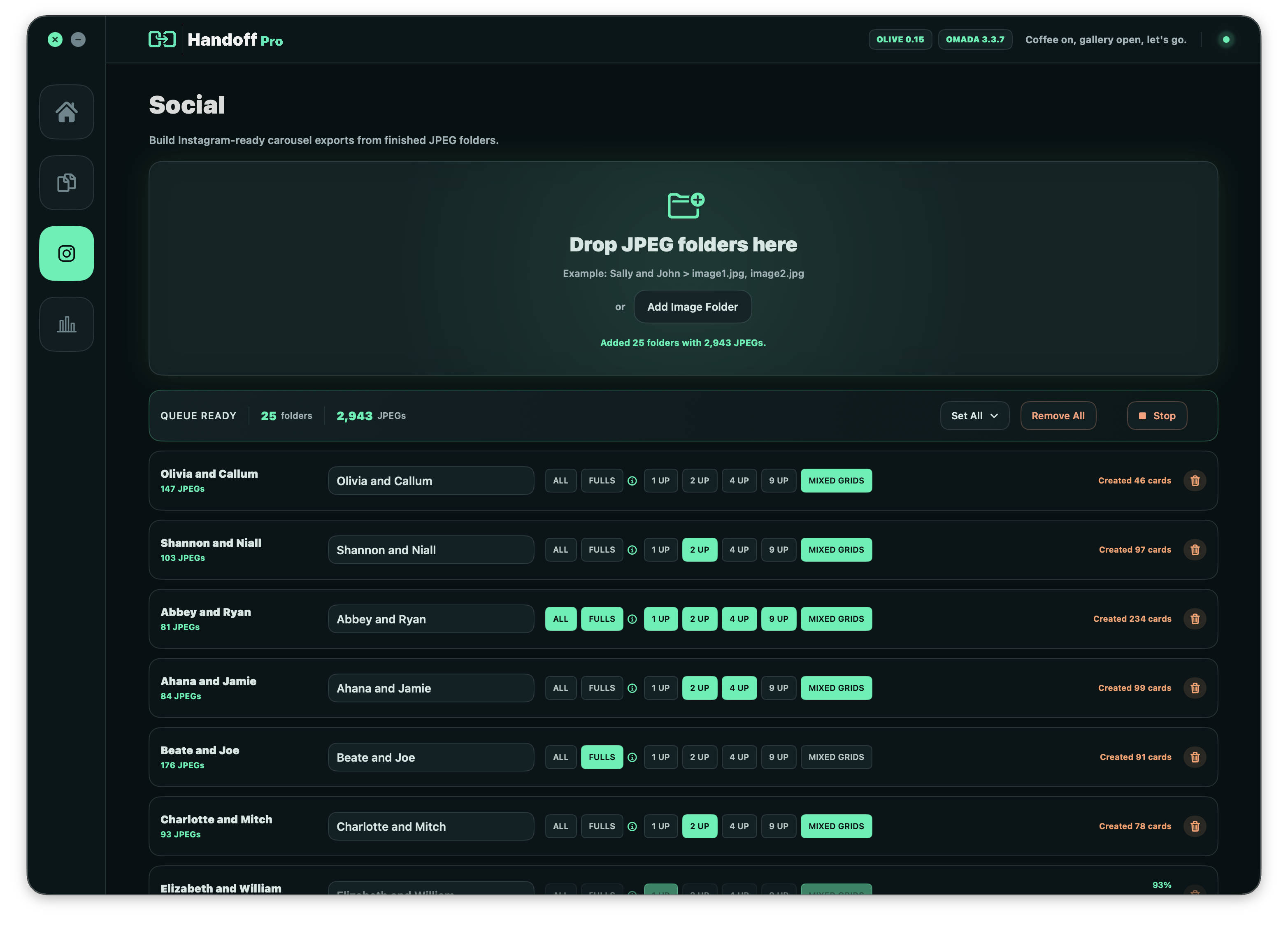Delete the Ahana and Jamie folder row
The width and height of the screenshot is (1288, 925).
pyautogui.click(x=1194, y=688)
